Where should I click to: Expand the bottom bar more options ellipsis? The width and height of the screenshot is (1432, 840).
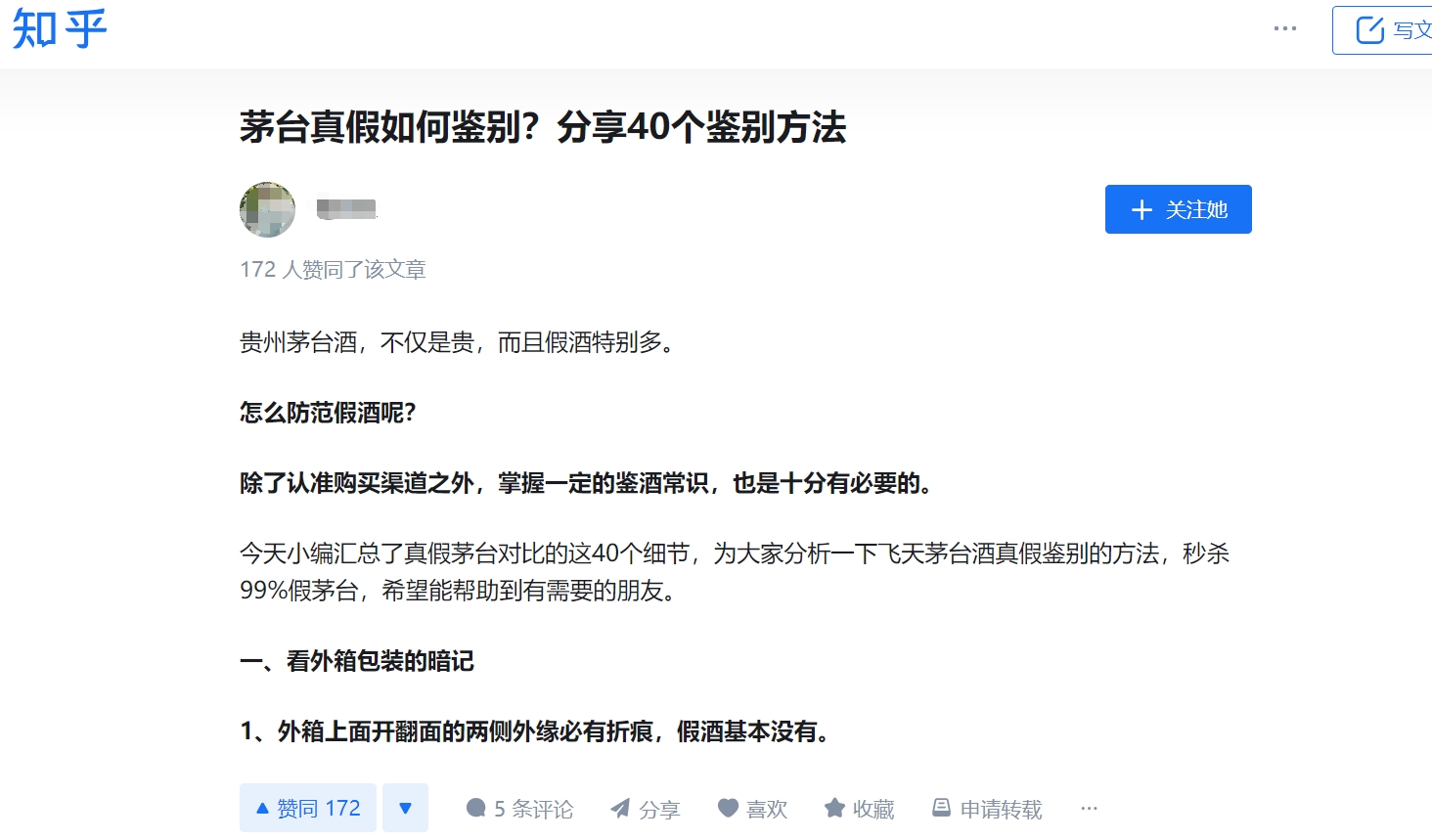click(1089, 809)
